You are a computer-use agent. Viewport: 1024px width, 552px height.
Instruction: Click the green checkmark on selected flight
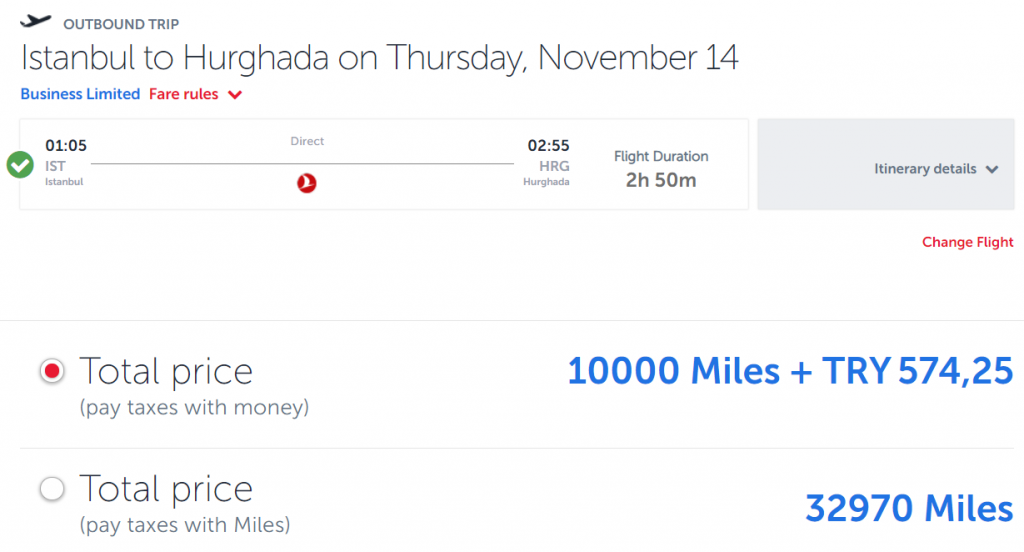[x=20, y=165]
